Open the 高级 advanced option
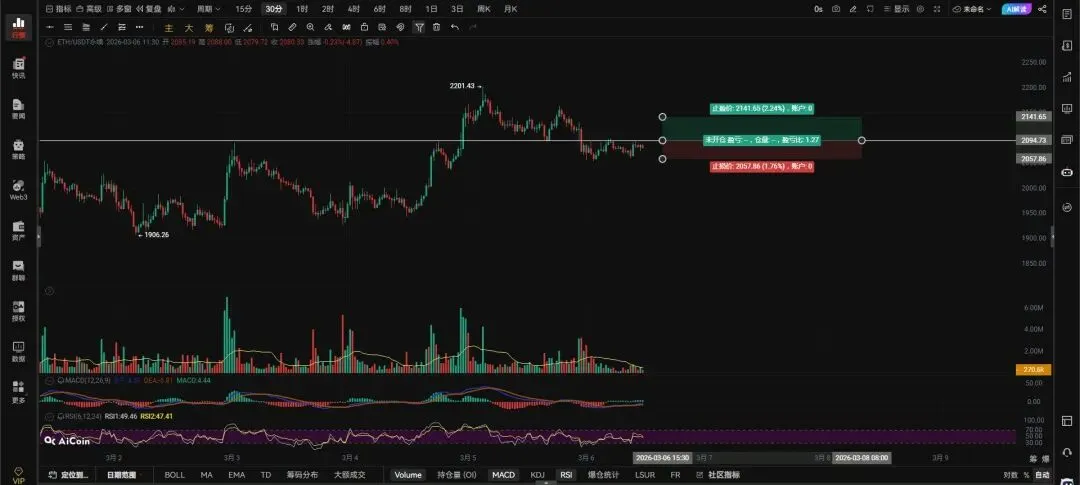Screen dimensions: 1080x485 [89, 9]
